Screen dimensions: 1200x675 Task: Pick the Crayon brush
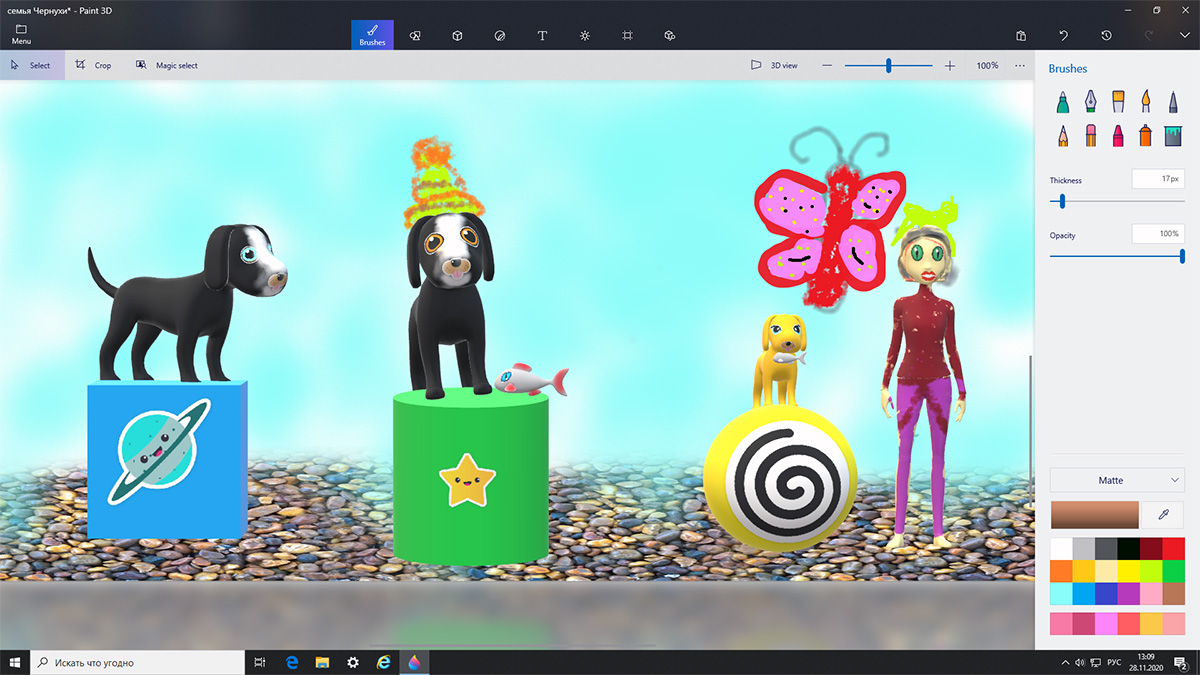[x=1118, y=135]
